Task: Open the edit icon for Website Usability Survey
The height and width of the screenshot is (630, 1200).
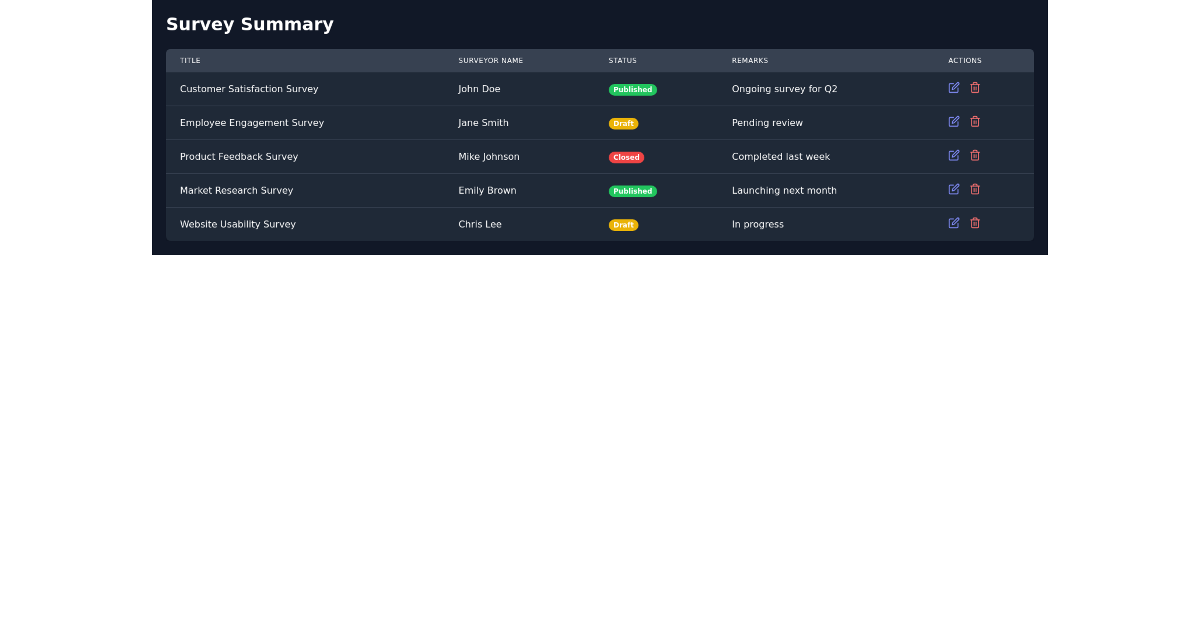Action: (954, 223)
